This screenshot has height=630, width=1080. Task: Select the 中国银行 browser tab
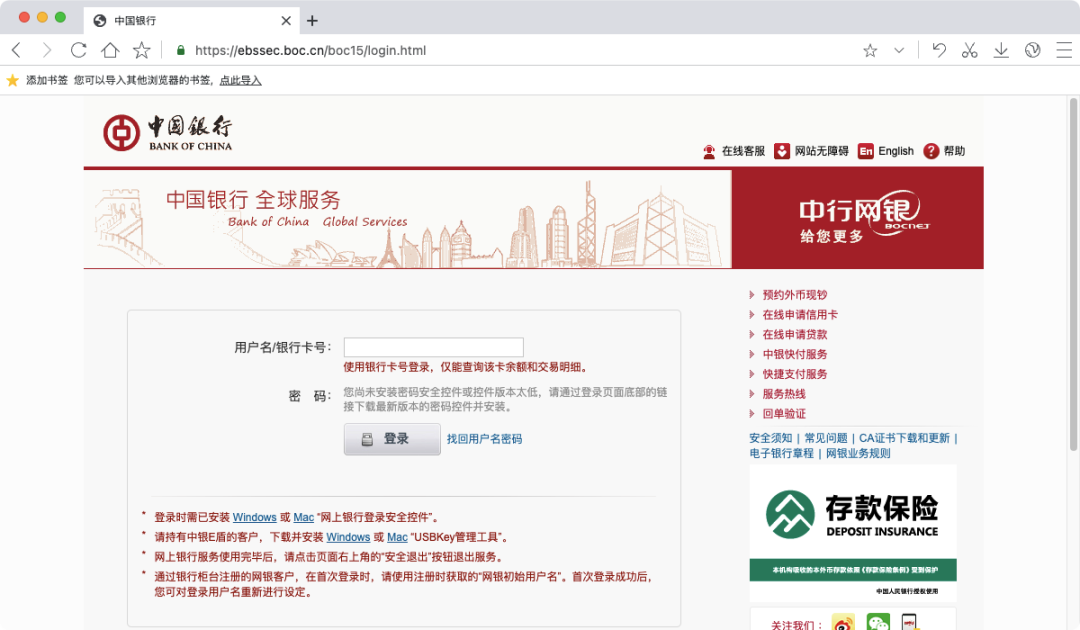pos(191,21)
